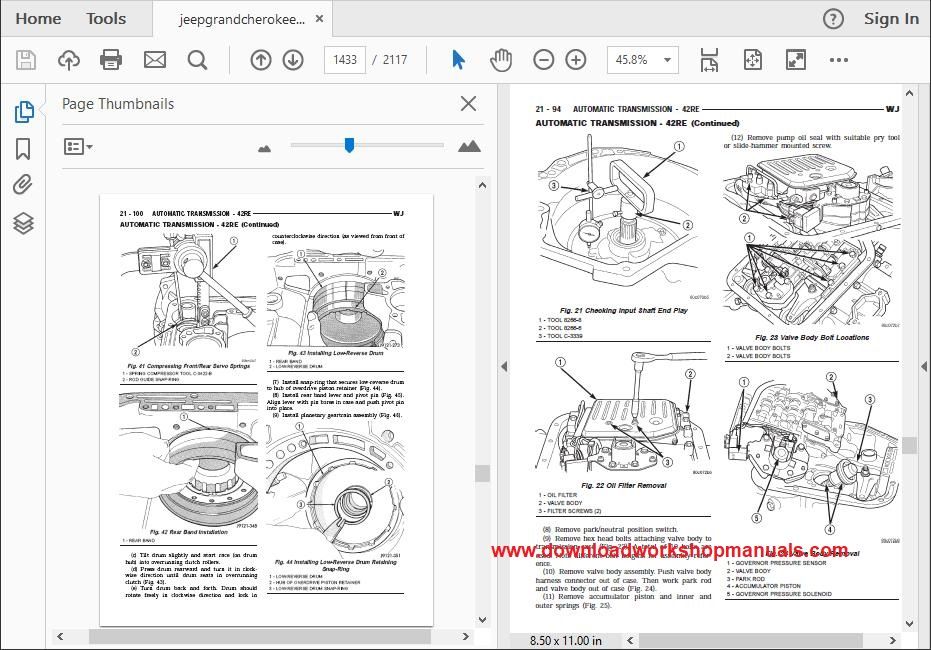
Task: Switch to the Tools tab
Action: point(106,19)
